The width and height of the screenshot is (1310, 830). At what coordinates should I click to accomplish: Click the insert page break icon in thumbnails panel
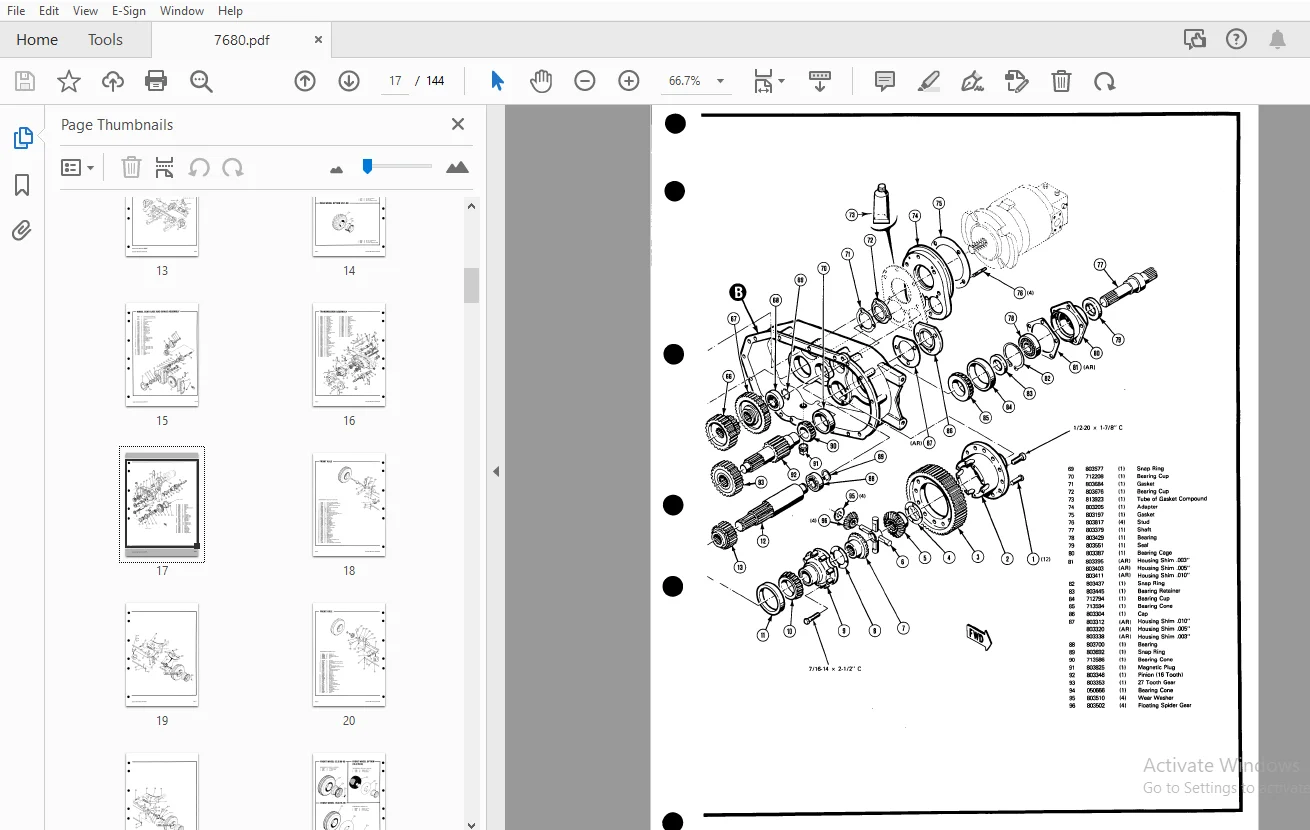click(x=164, y=167)
